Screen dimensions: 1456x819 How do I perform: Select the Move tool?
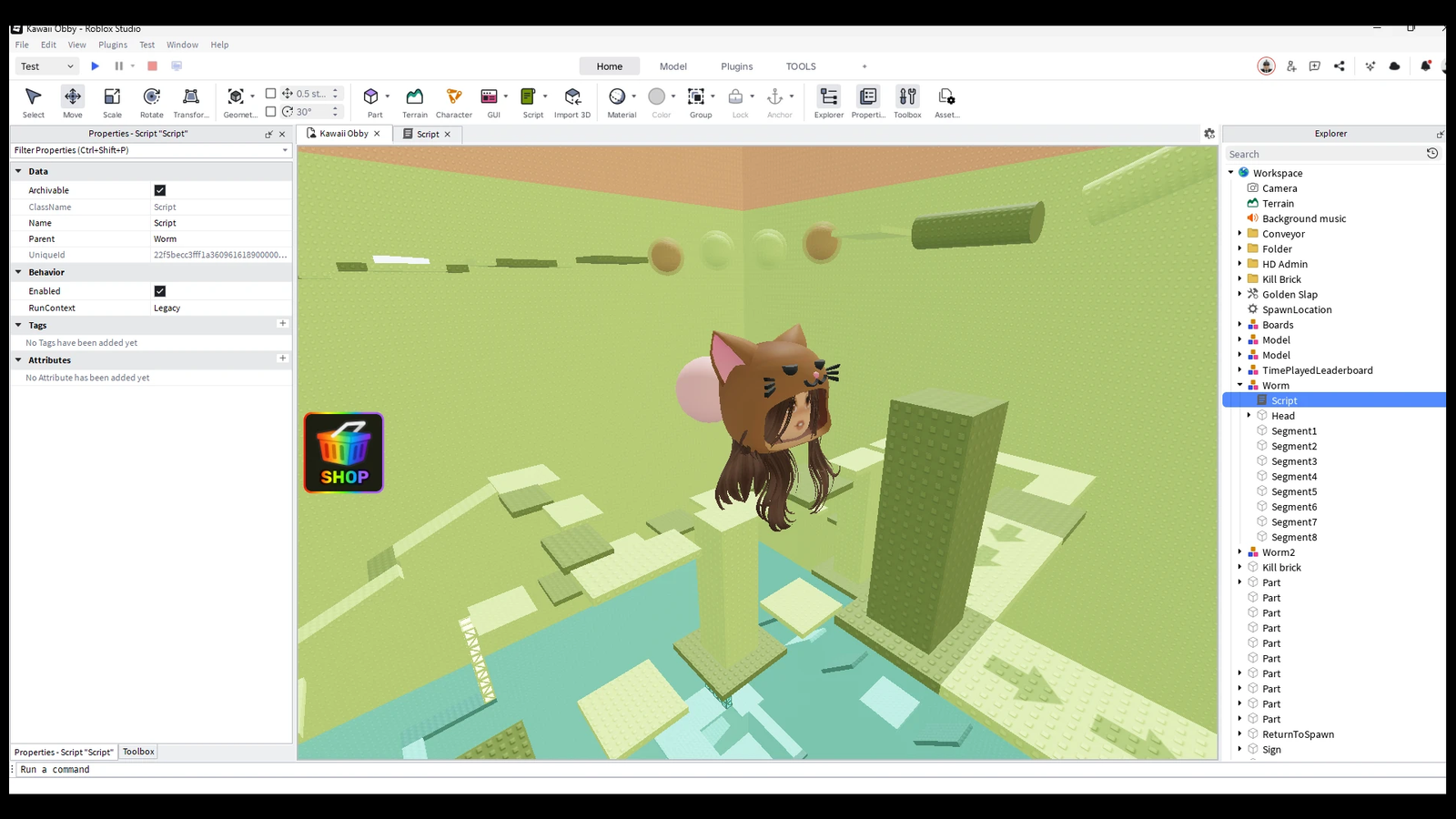point(73,101)
